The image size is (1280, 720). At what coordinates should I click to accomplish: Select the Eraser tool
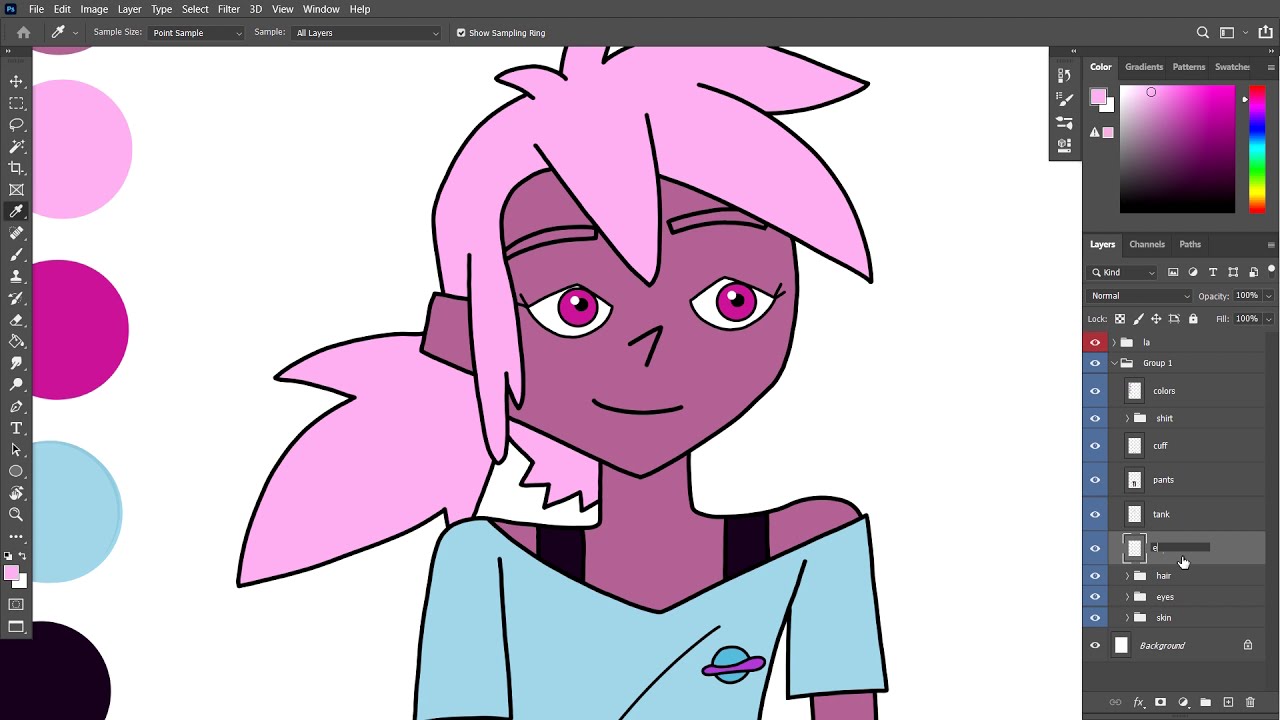coord(16,320)
